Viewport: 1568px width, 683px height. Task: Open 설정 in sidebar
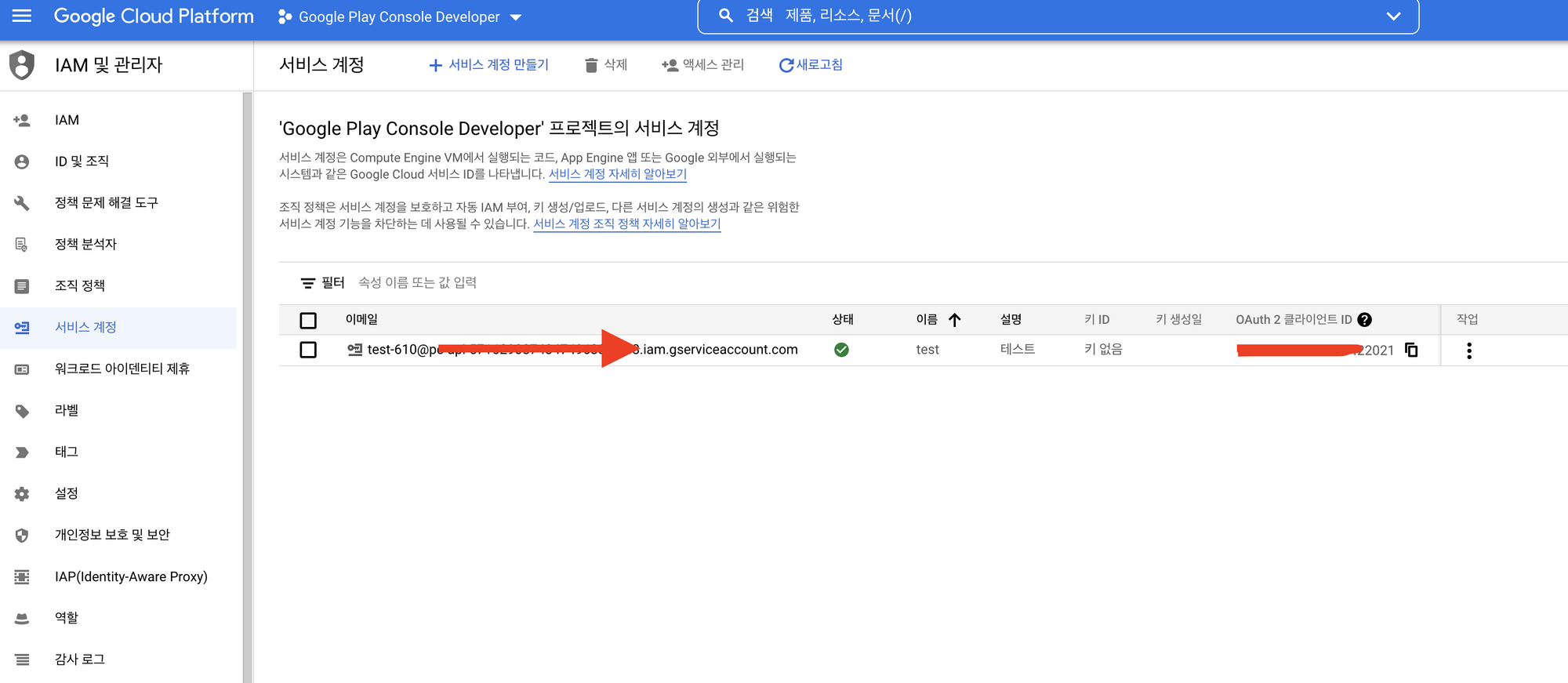tap(67, 493)
